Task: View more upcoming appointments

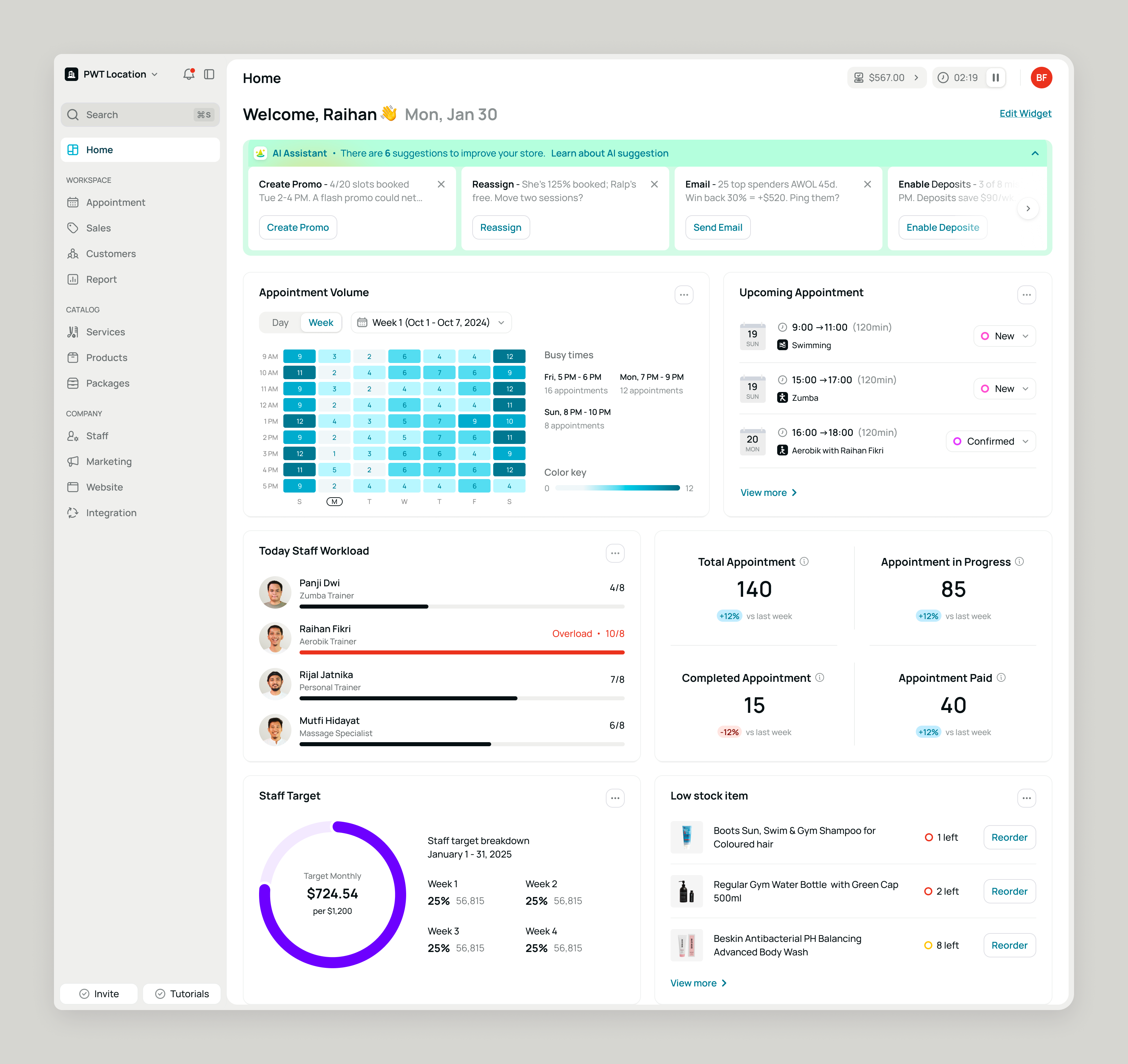Action: coord(768,493)
